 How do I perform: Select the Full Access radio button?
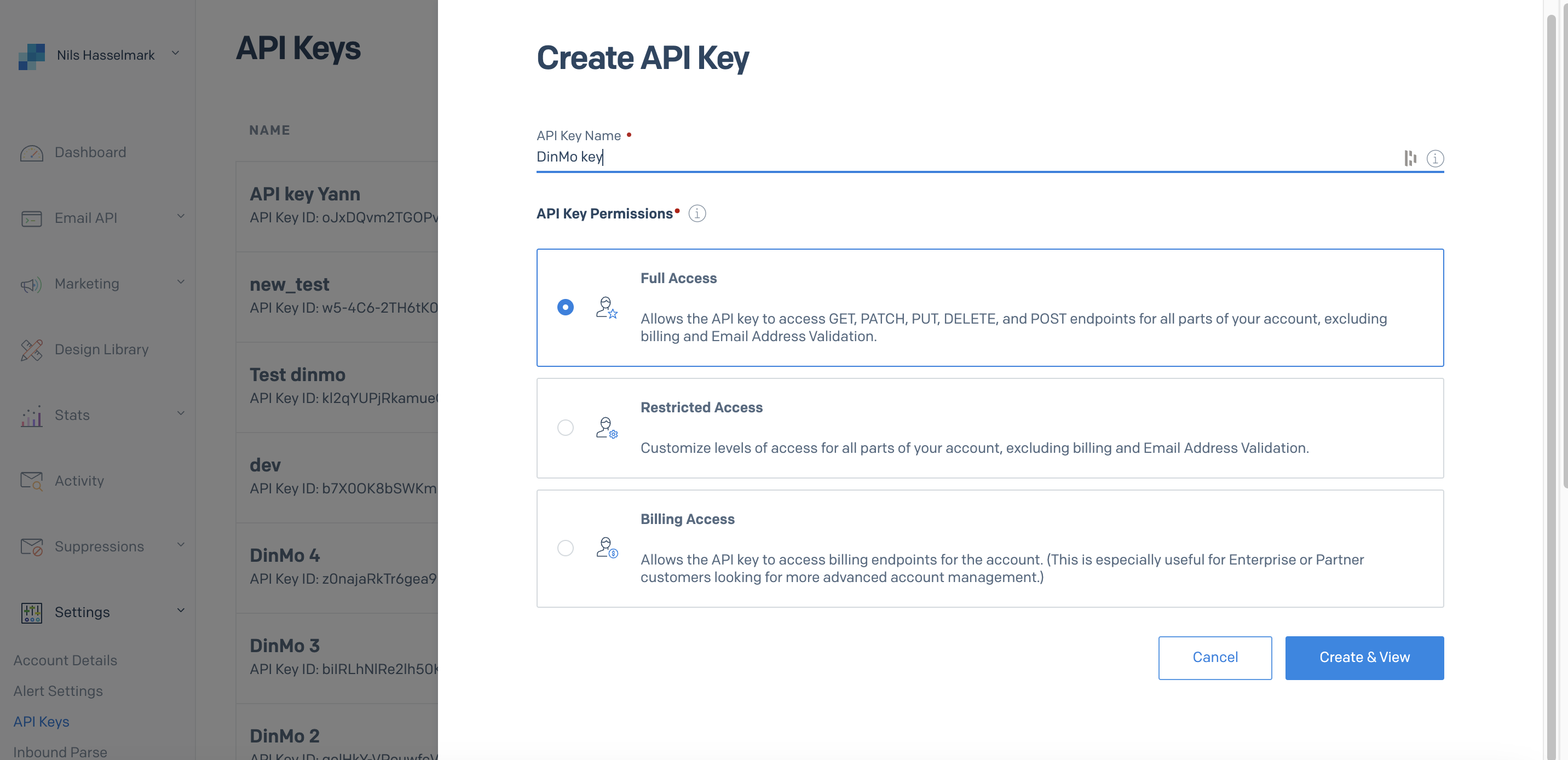point(565,307)
